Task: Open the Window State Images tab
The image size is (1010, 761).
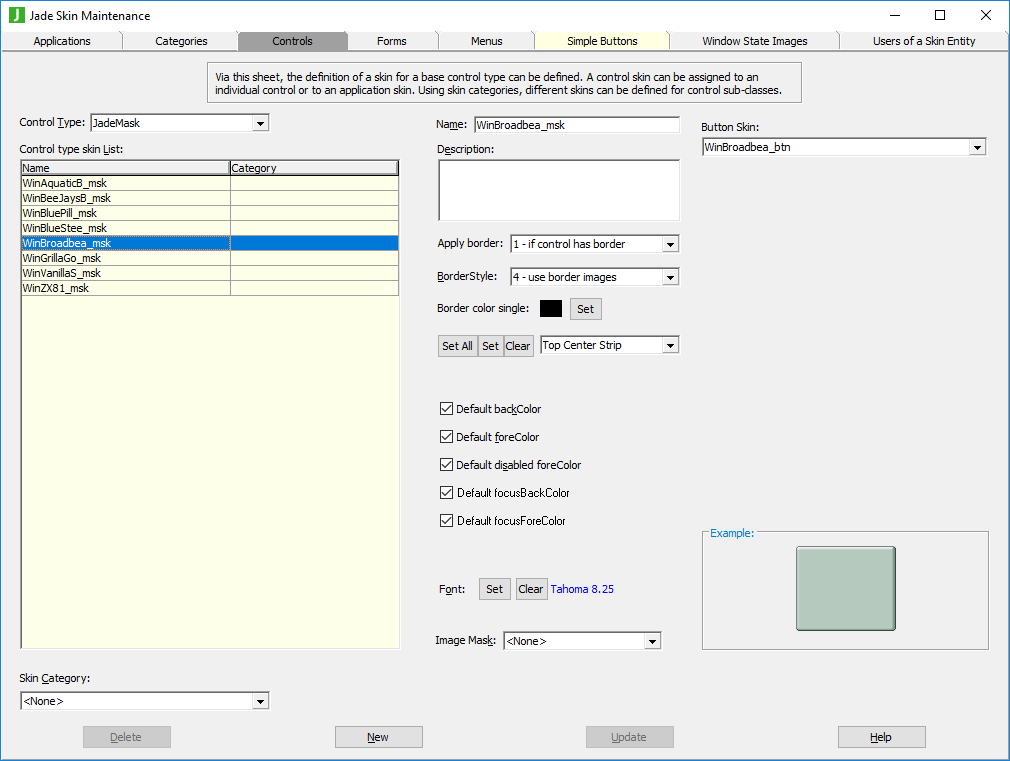Action: 754,41
